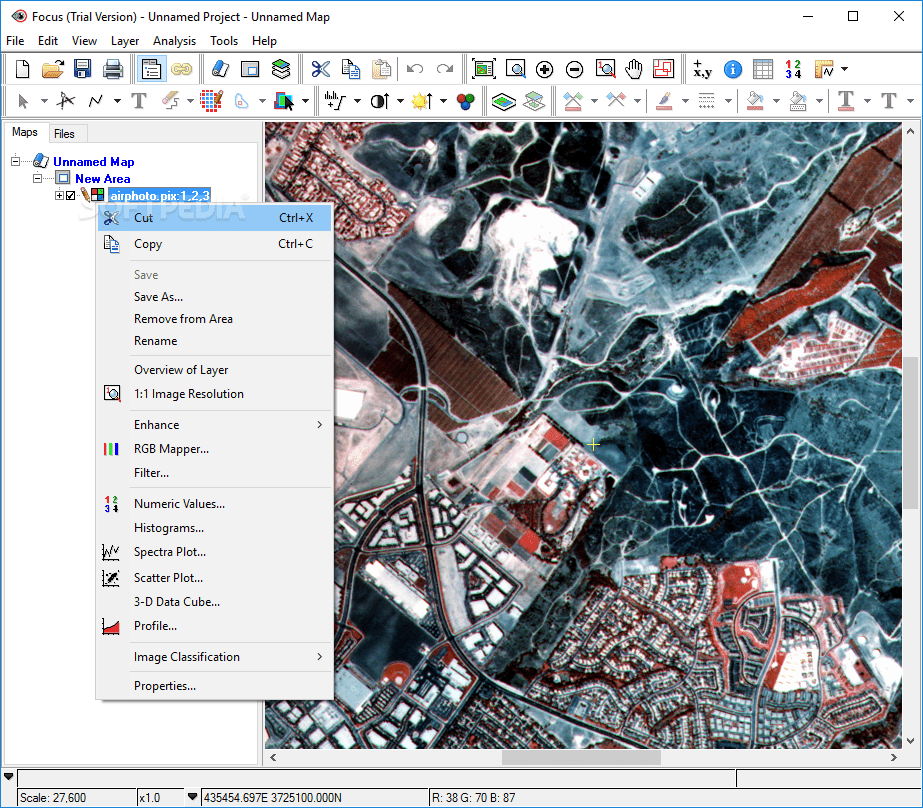Click the Zoom Out minus icon
This screenshot has height=808, width=923.
pos(574,69)
